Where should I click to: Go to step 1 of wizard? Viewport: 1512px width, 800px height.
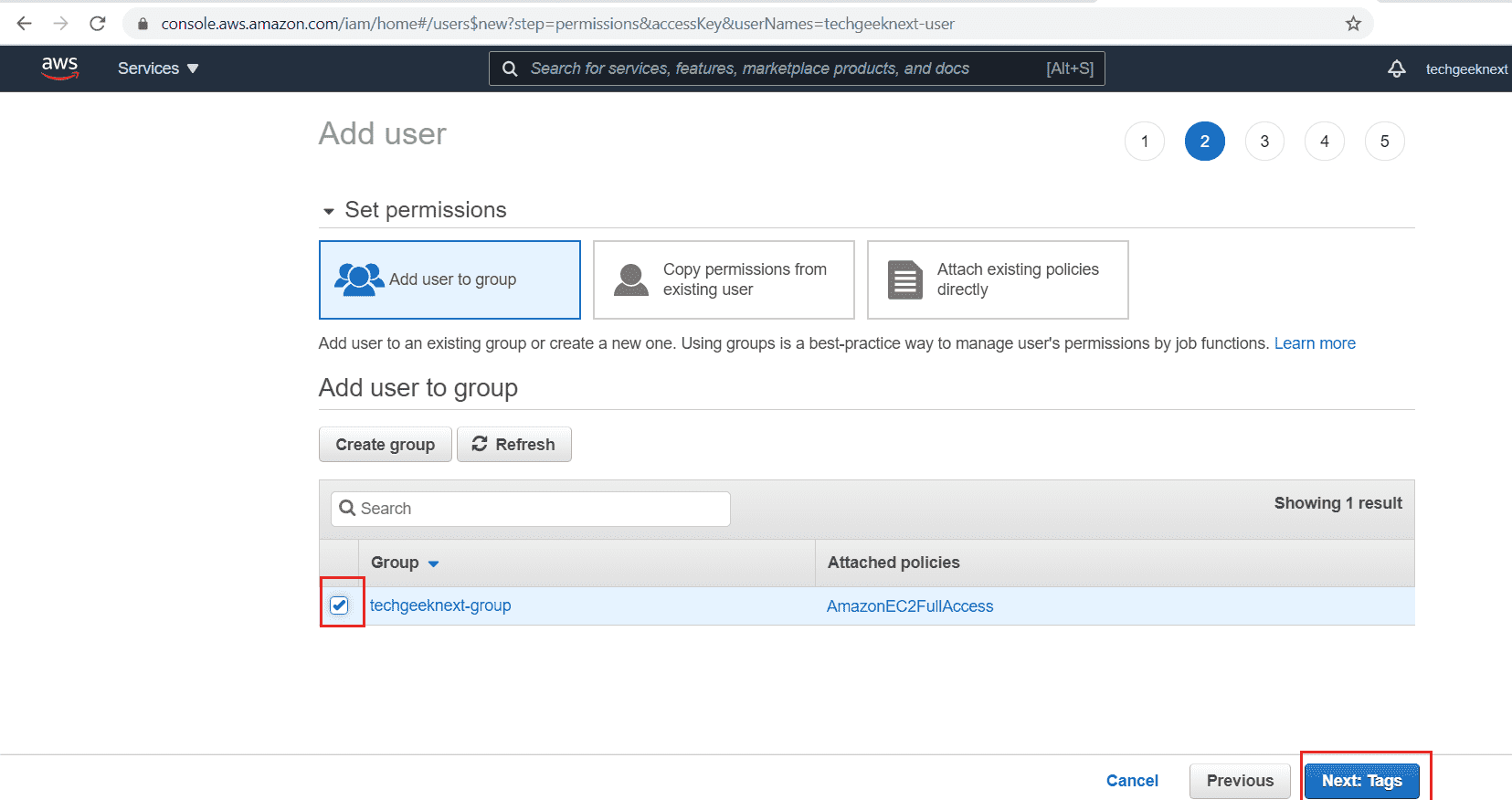(x=1145, y=142)
